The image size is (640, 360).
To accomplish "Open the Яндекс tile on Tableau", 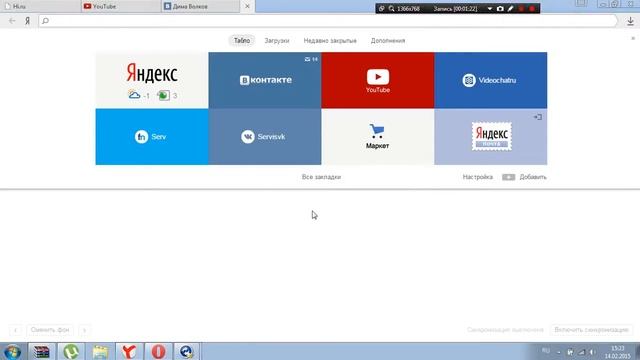I will pos(152,80).
